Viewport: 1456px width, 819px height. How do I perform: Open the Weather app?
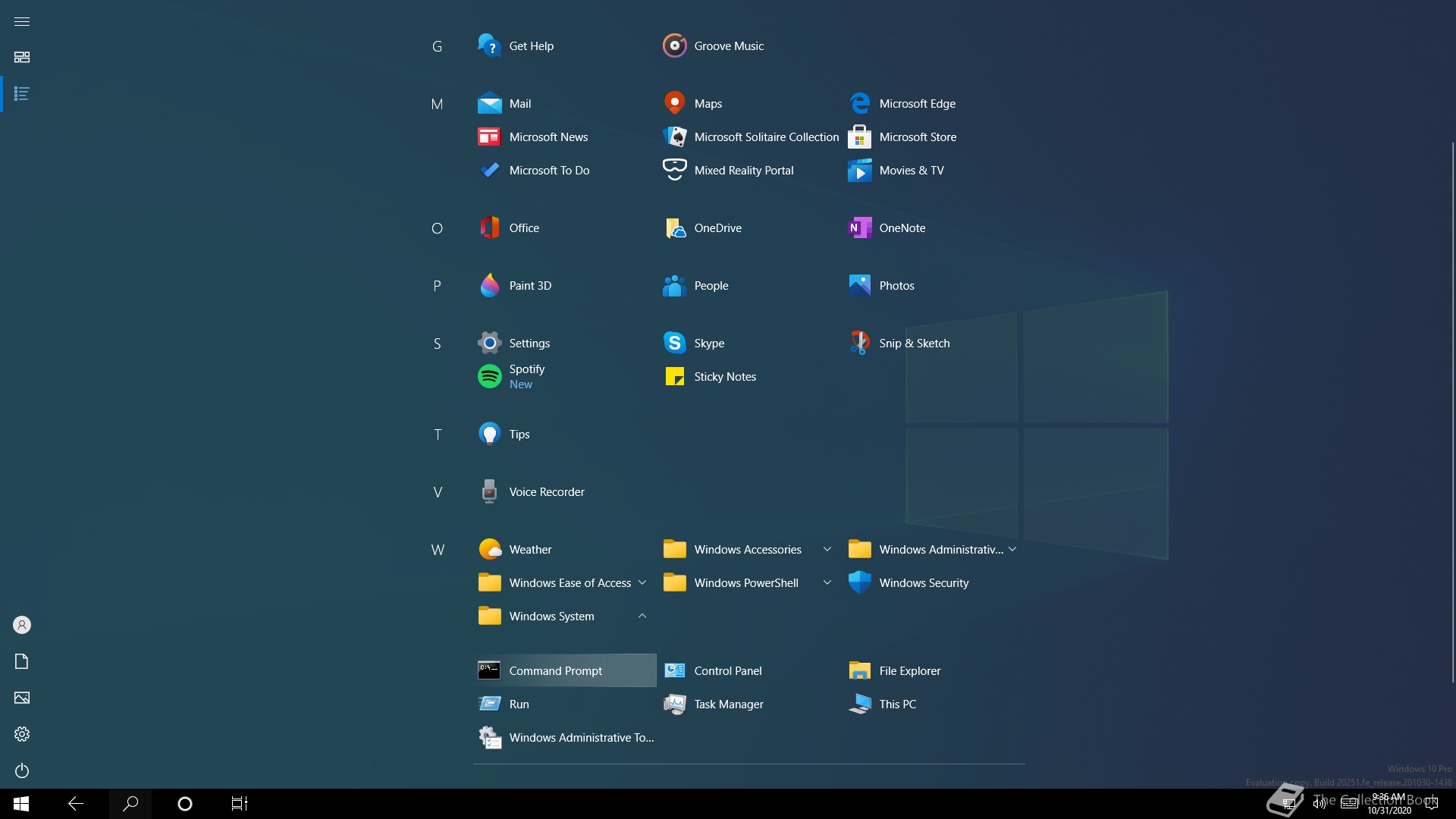pos(564,549)
